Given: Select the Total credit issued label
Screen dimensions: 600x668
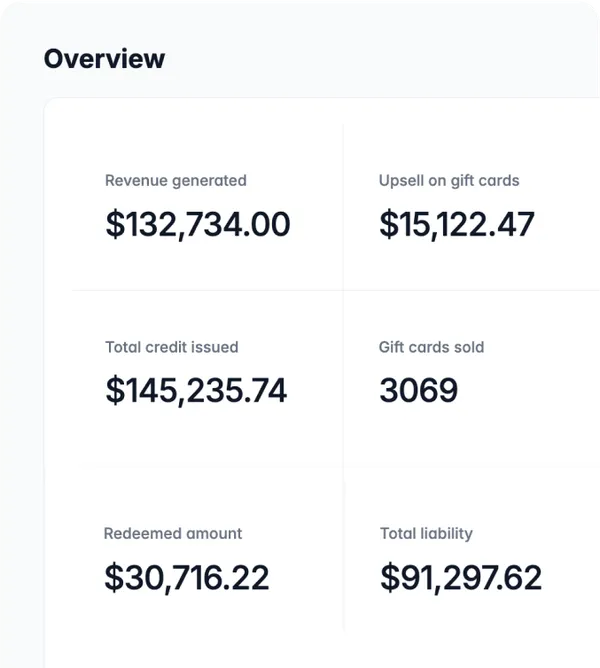Looking at the screenshot, I should tap(172, 347).
